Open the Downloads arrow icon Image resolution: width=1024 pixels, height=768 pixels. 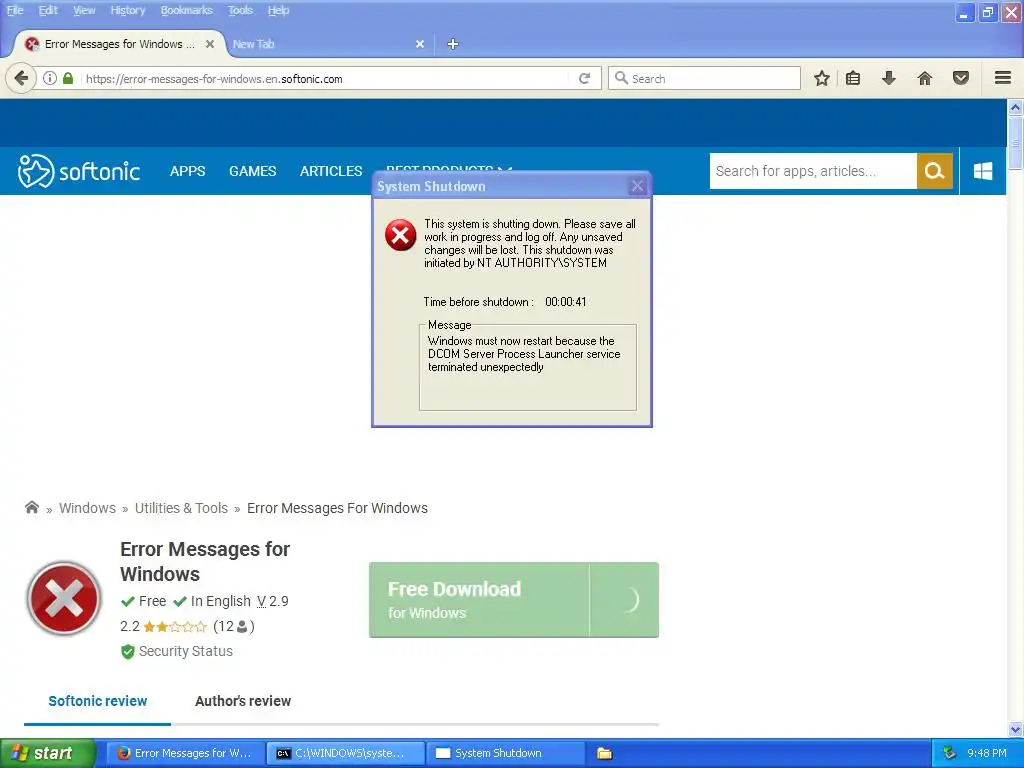coord(889,78)
